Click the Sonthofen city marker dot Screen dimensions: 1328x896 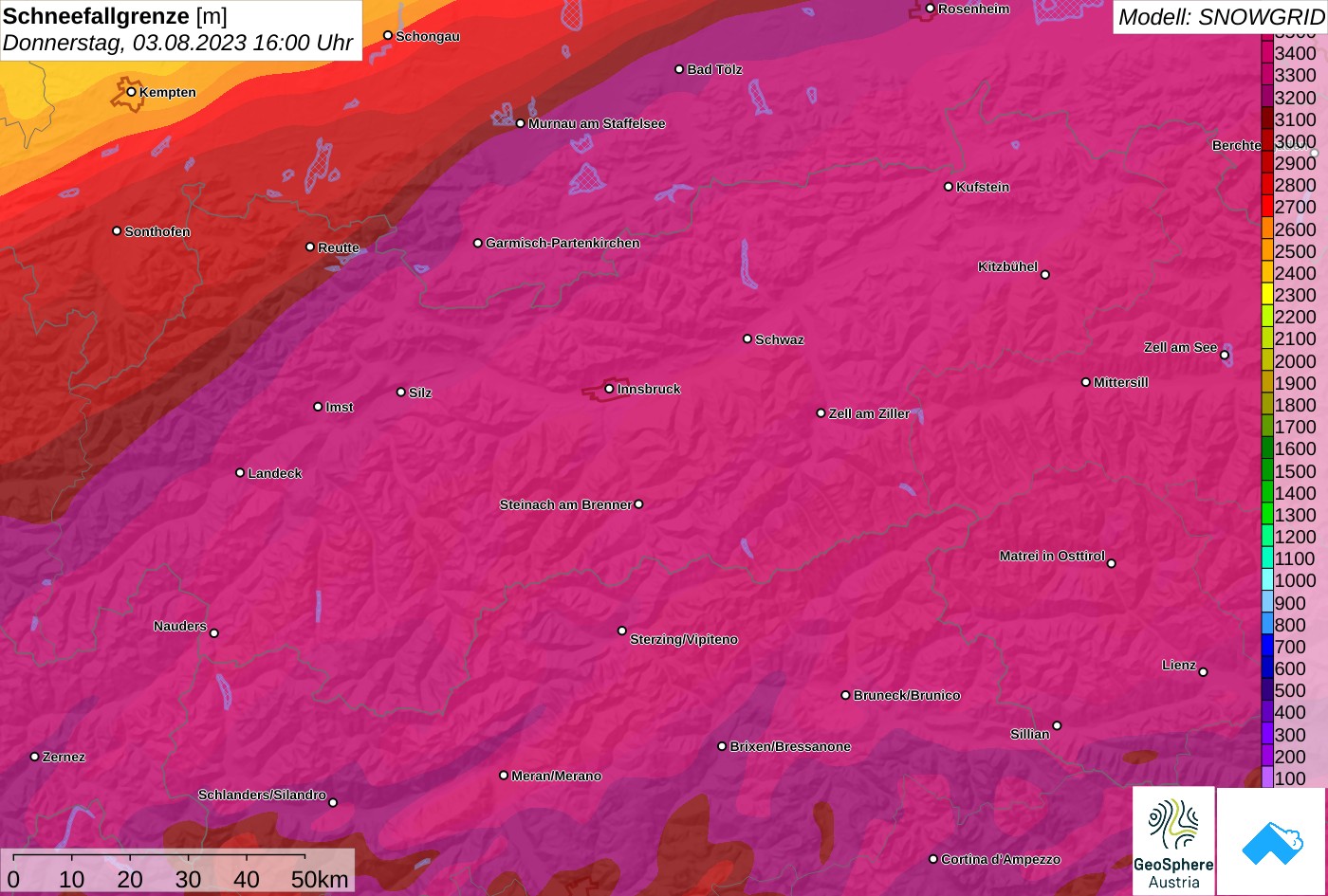[117, 230]
